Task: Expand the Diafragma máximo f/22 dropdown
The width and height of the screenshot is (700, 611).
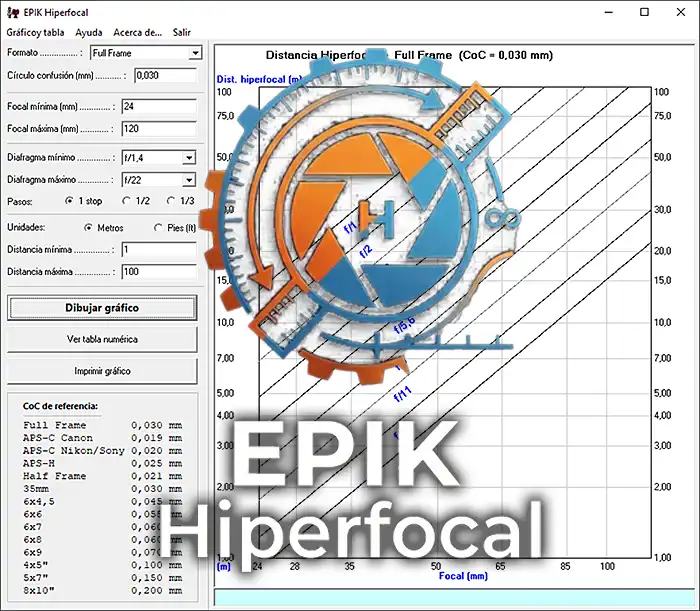Action: coord(189,180)
